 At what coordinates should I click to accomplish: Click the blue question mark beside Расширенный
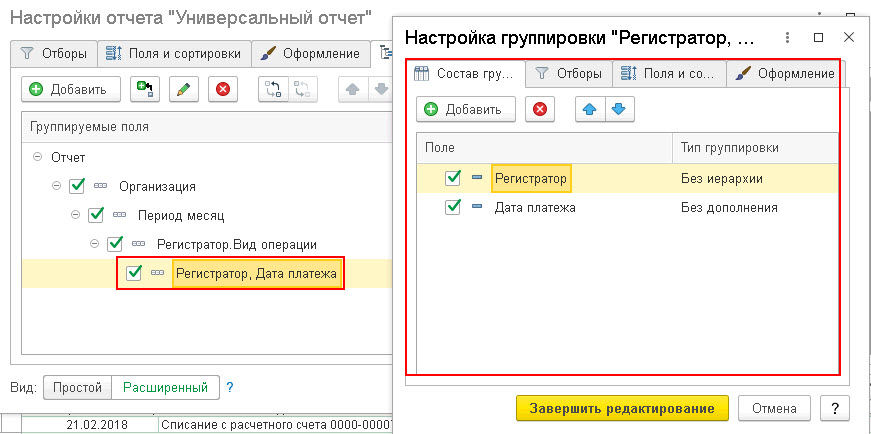point(230,387)
